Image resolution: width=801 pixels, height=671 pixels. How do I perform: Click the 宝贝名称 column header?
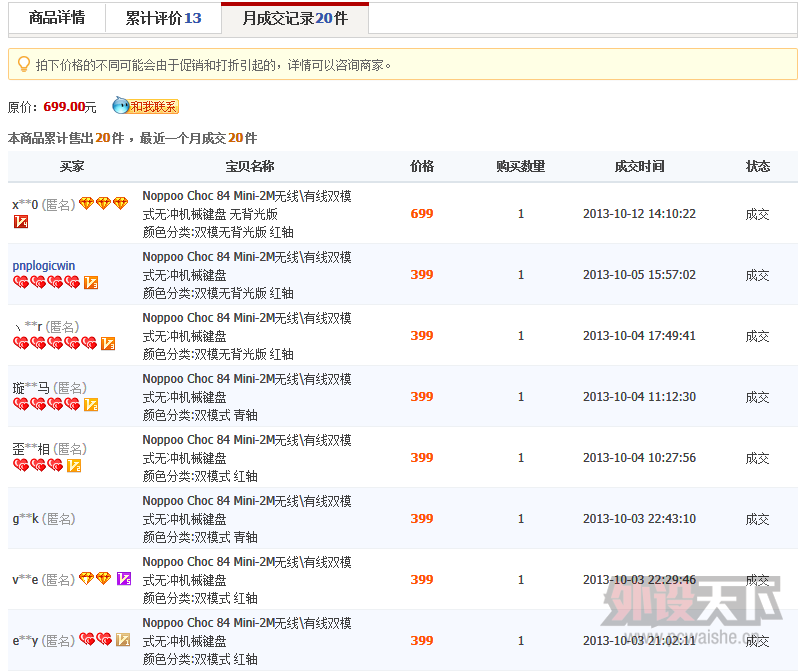click(x=250, y=166)
